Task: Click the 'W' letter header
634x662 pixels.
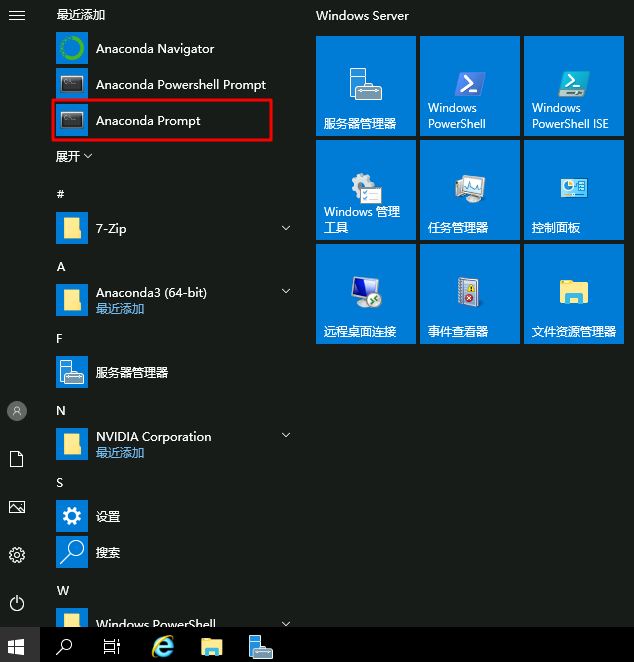Action: pos(63,591)
